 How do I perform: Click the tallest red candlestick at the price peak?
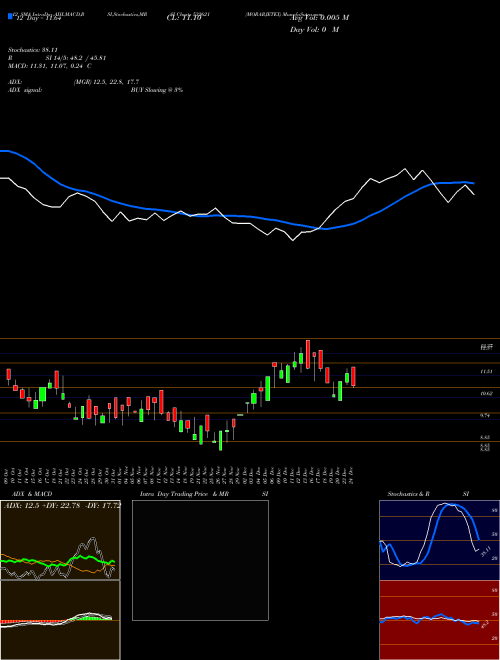pos(308,354)
